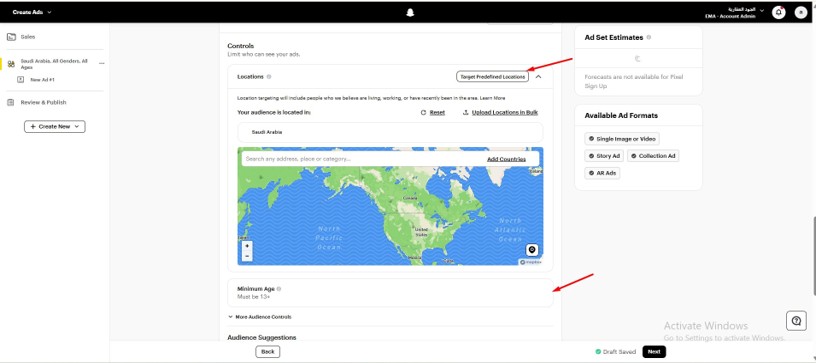
Task: Click the AR Ads checkmark icon
Action: [591, 173]
